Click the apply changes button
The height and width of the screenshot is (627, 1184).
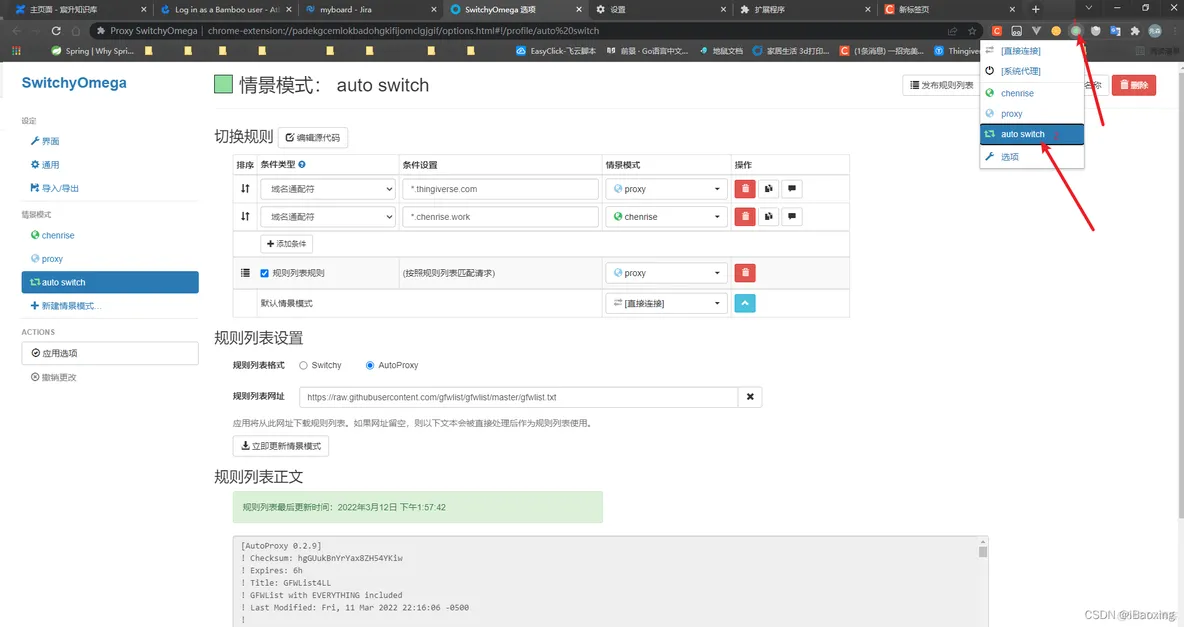[110, 353]
